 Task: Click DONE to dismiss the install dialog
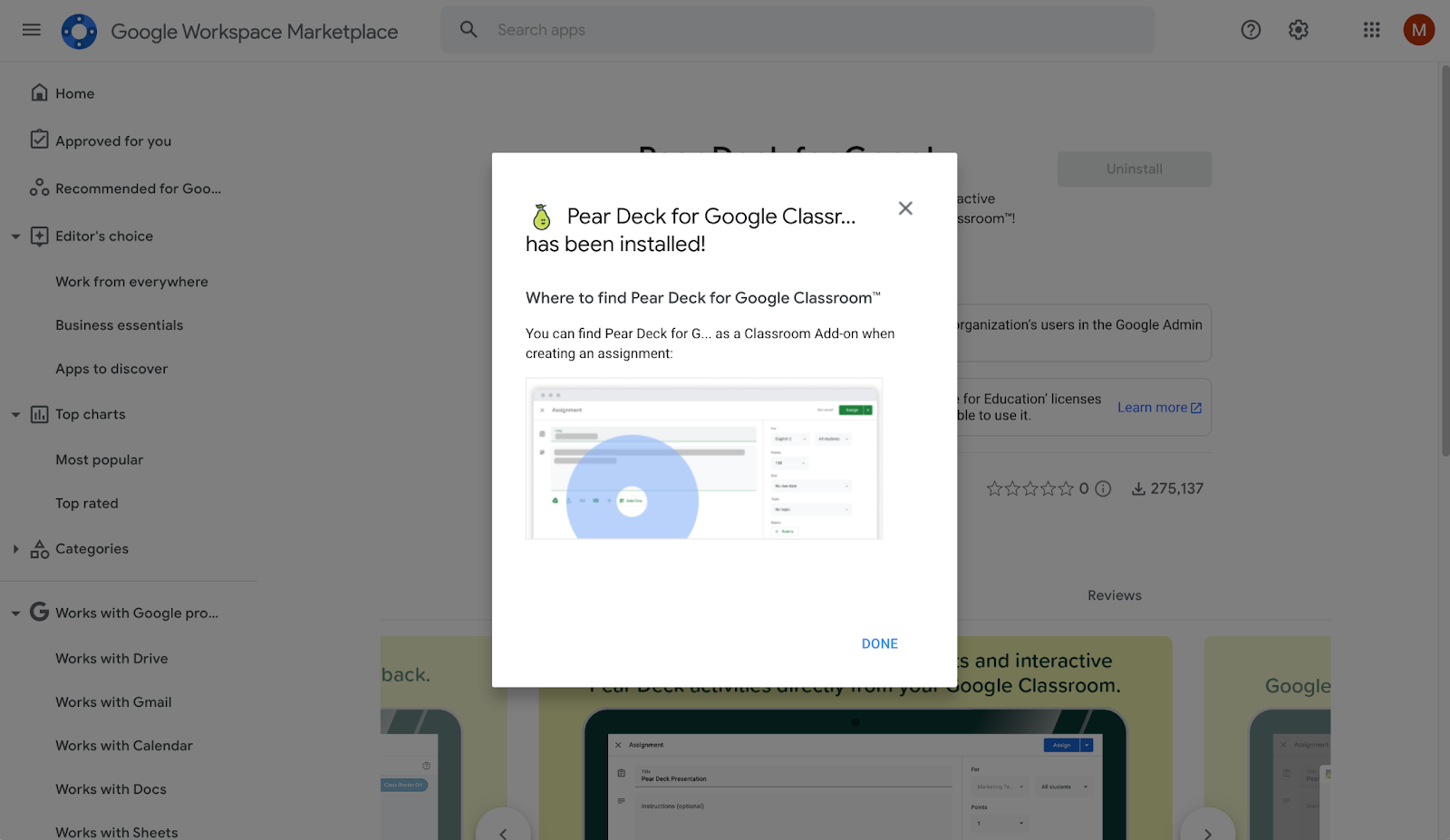(x=878, y=643)
